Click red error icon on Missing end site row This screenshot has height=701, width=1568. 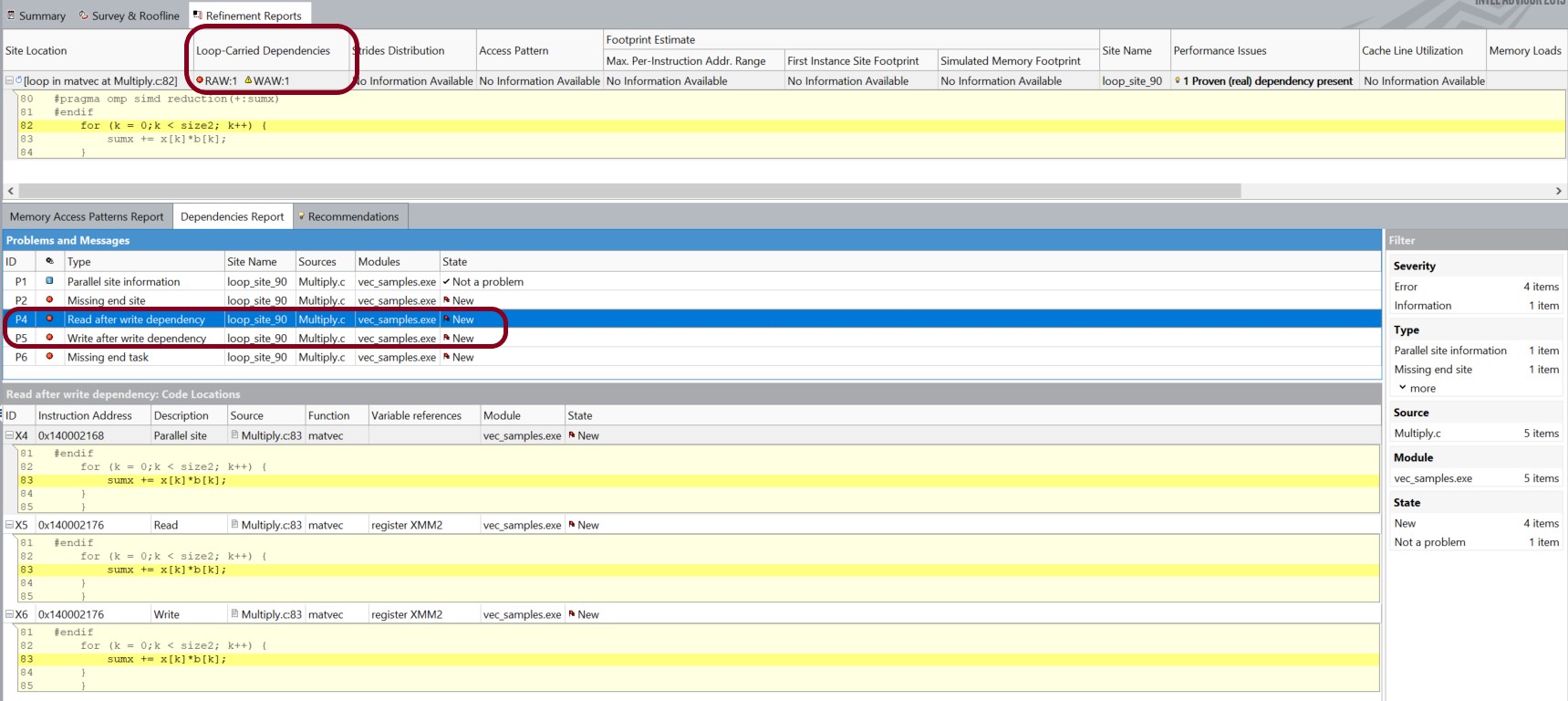point(49,300)
